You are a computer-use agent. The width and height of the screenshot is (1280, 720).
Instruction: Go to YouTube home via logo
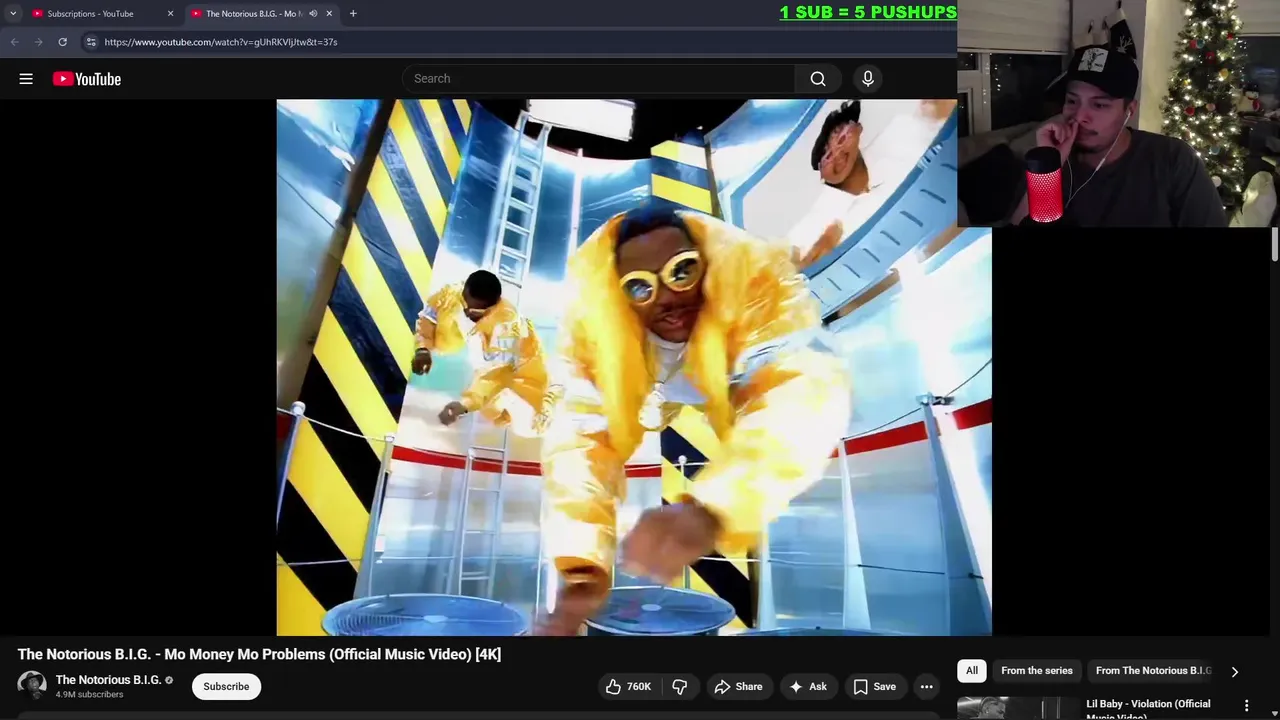point(87,79)
